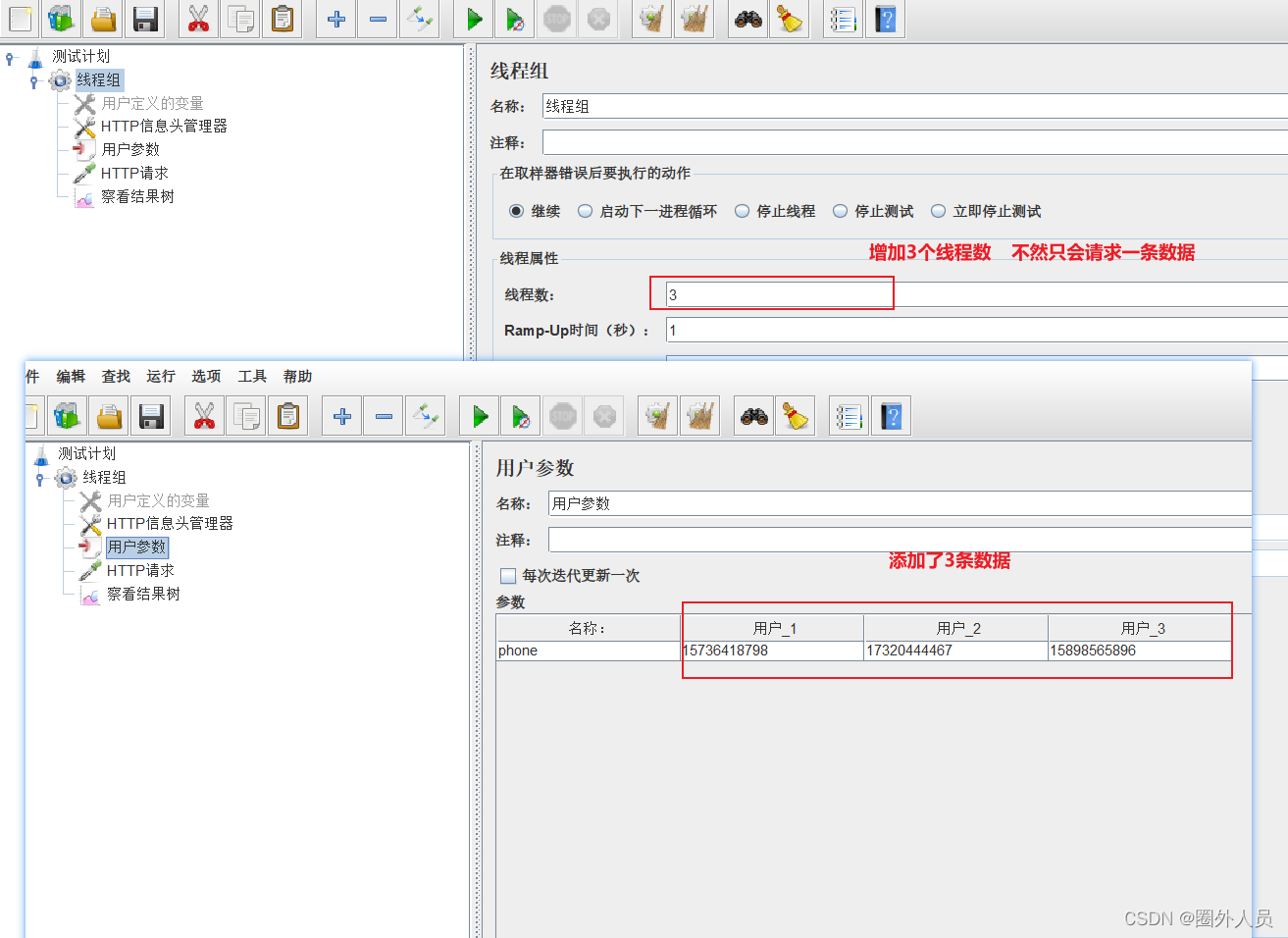1288x938 pixels.
Task: Enable the 每次迭代更新一次 checkbox
Action: [508, 576]
